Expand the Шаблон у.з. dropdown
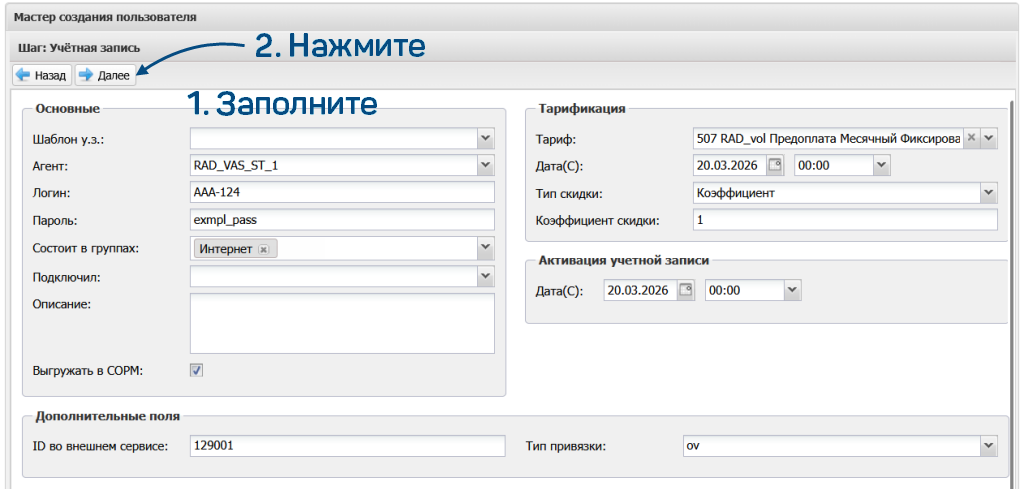This screenshot has width=1024, height=489. coord(486,139)
